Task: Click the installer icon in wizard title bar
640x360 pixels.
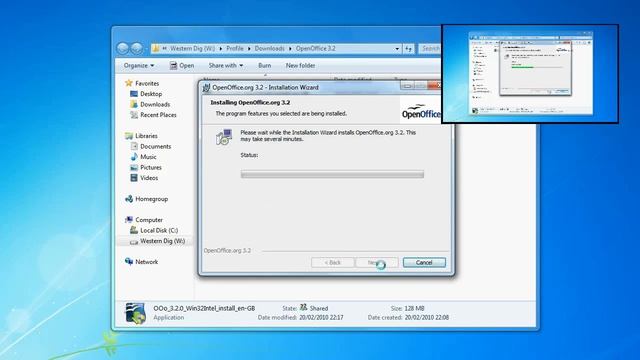Action: coord(207,87)
